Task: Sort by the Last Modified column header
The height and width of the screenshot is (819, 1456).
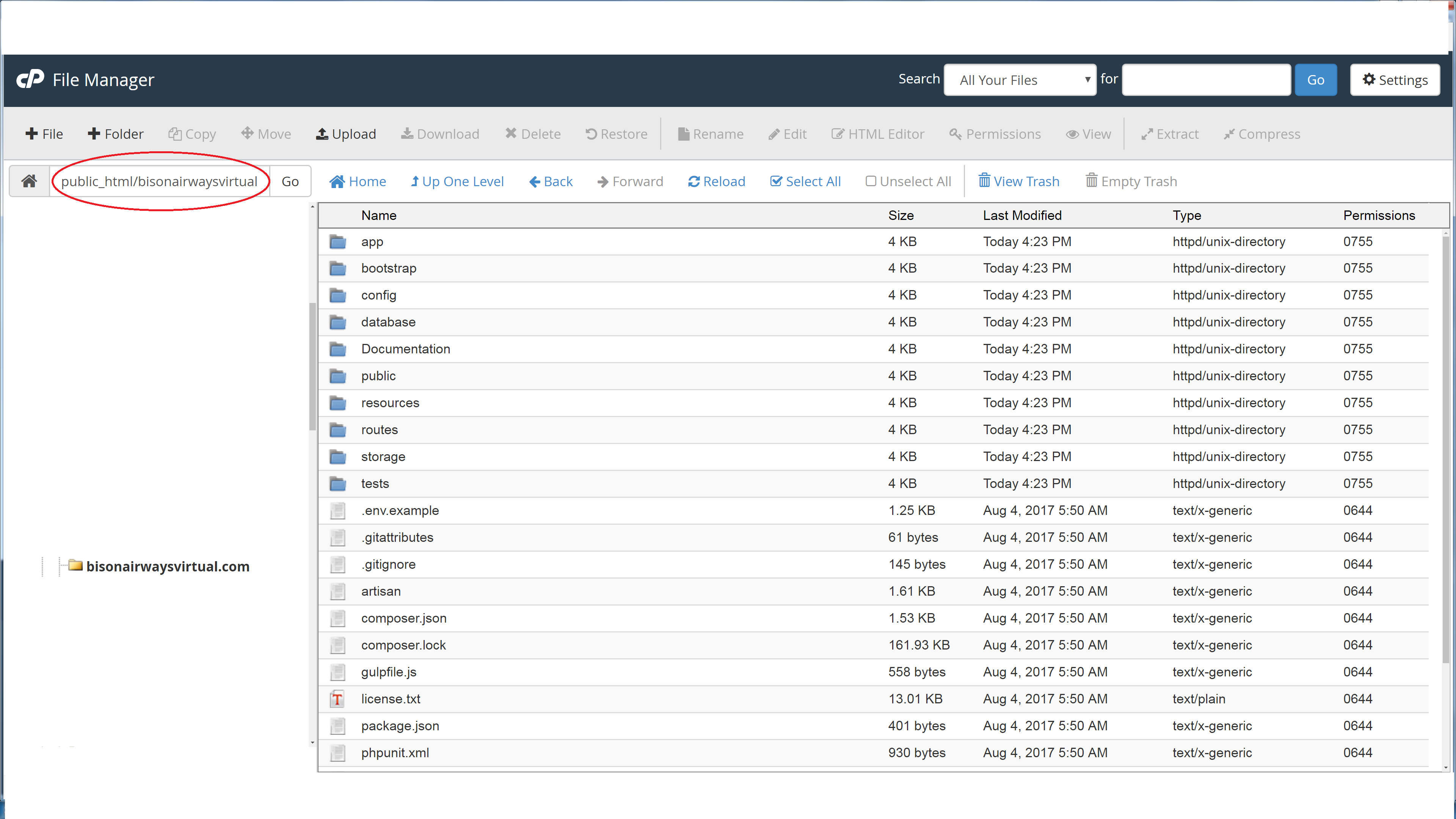Action: pos(1022,215)
